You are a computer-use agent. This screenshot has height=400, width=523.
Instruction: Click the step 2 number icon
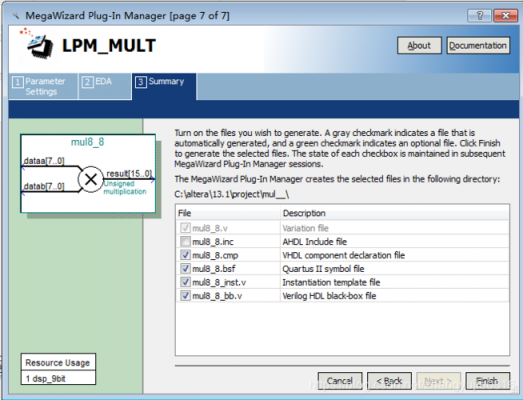click(x=88, y=82)
